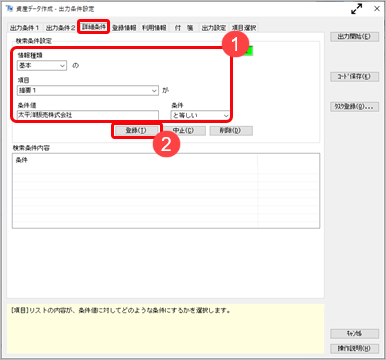Expand the 項目 dropdown showing 摘要1

pyautogui.click(x=88, y=90)
